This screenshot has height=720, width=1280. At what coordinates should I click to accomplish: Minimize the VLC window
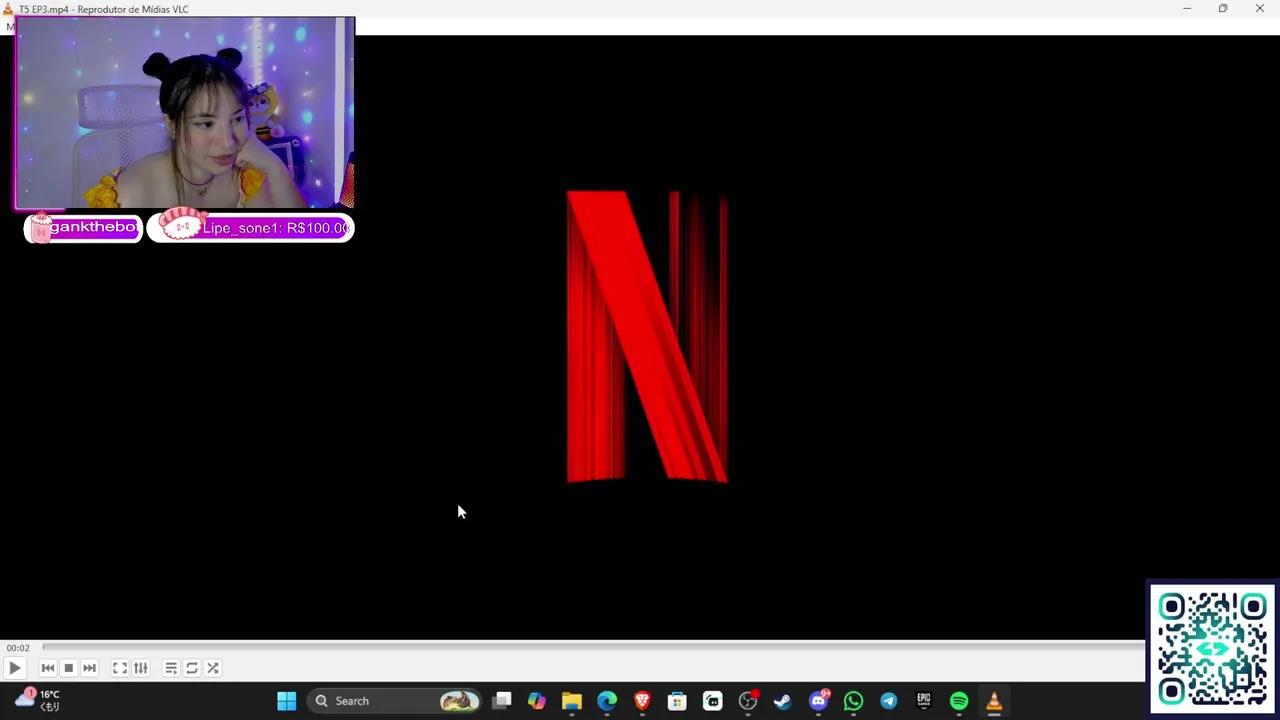1187,9
